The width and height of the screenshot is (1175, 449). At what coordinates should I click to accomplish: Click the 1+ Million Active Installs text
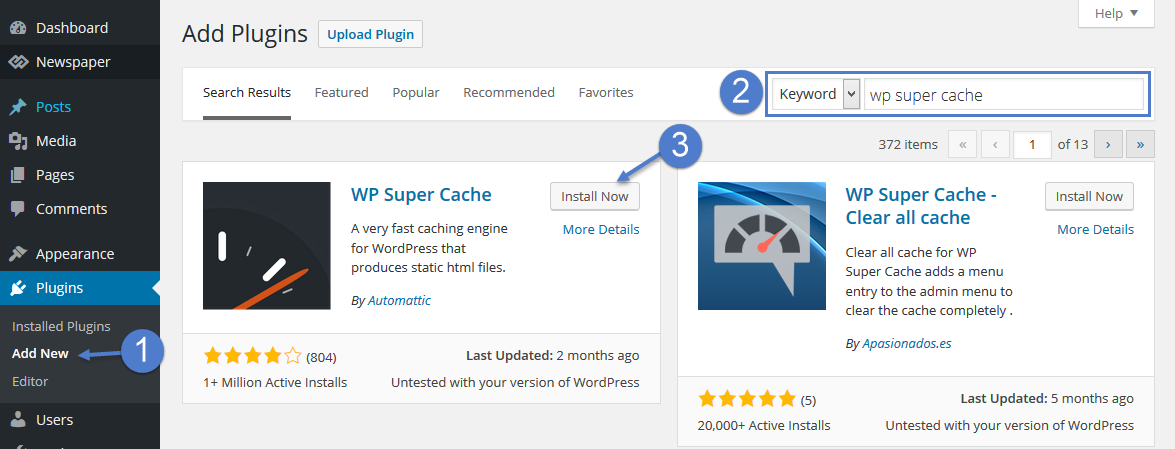(275, 382)
